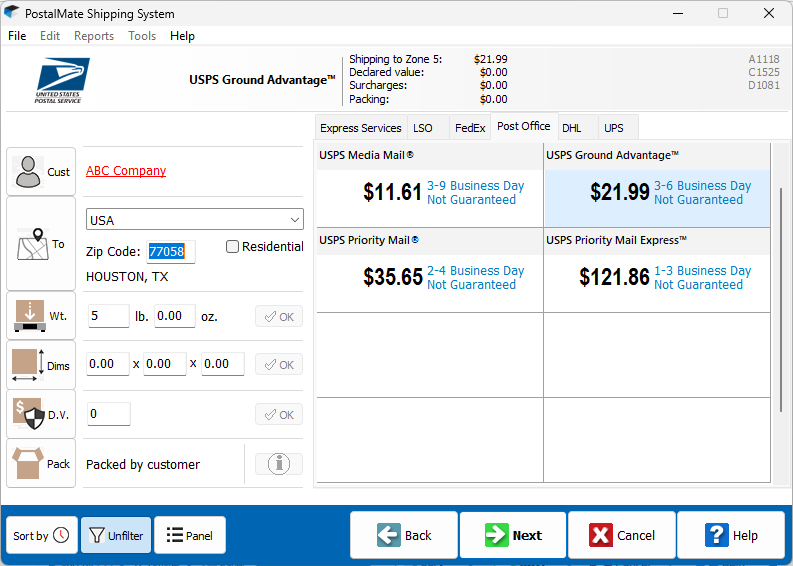The image size is (793, 566).
Task: Click the 'Packing:' summary label
Action: point(369,99)
